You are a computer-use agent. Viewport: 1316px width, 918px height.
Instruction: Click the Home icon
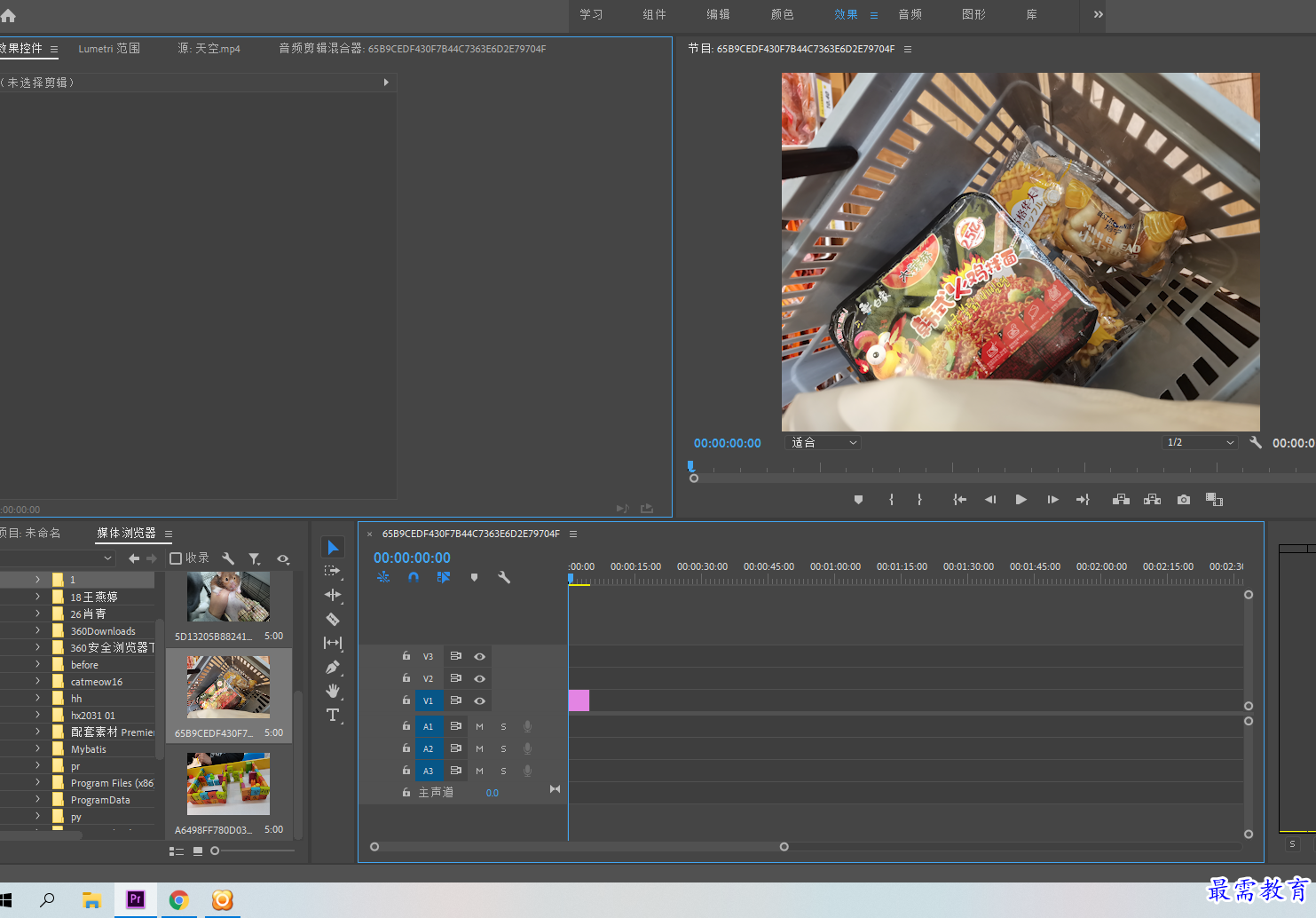click(x=8, y=15)
